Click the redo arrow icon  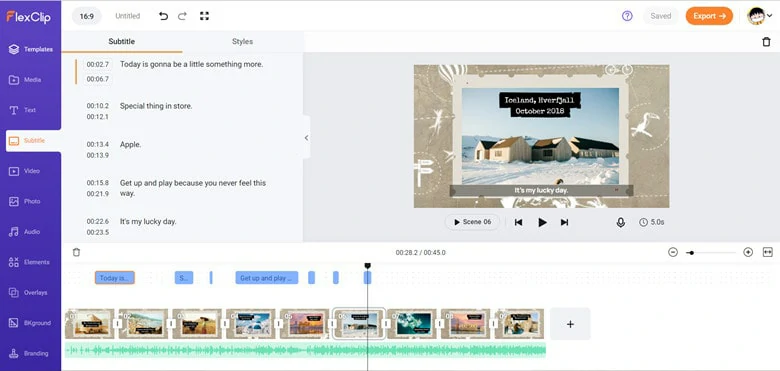(x=183, y=16)
